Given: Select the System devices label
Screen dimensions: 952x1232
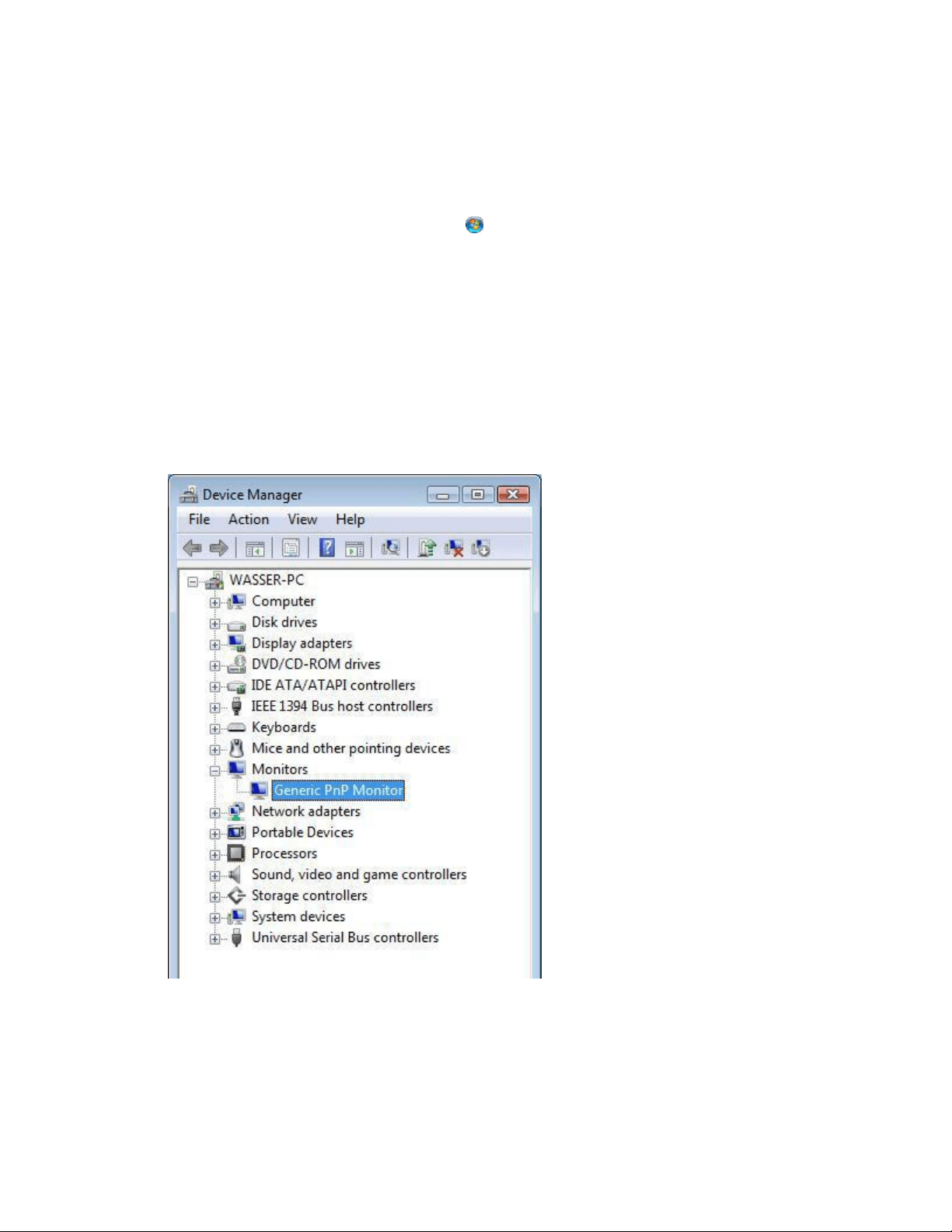Looking at the screenshot, I should click(298, 916).
